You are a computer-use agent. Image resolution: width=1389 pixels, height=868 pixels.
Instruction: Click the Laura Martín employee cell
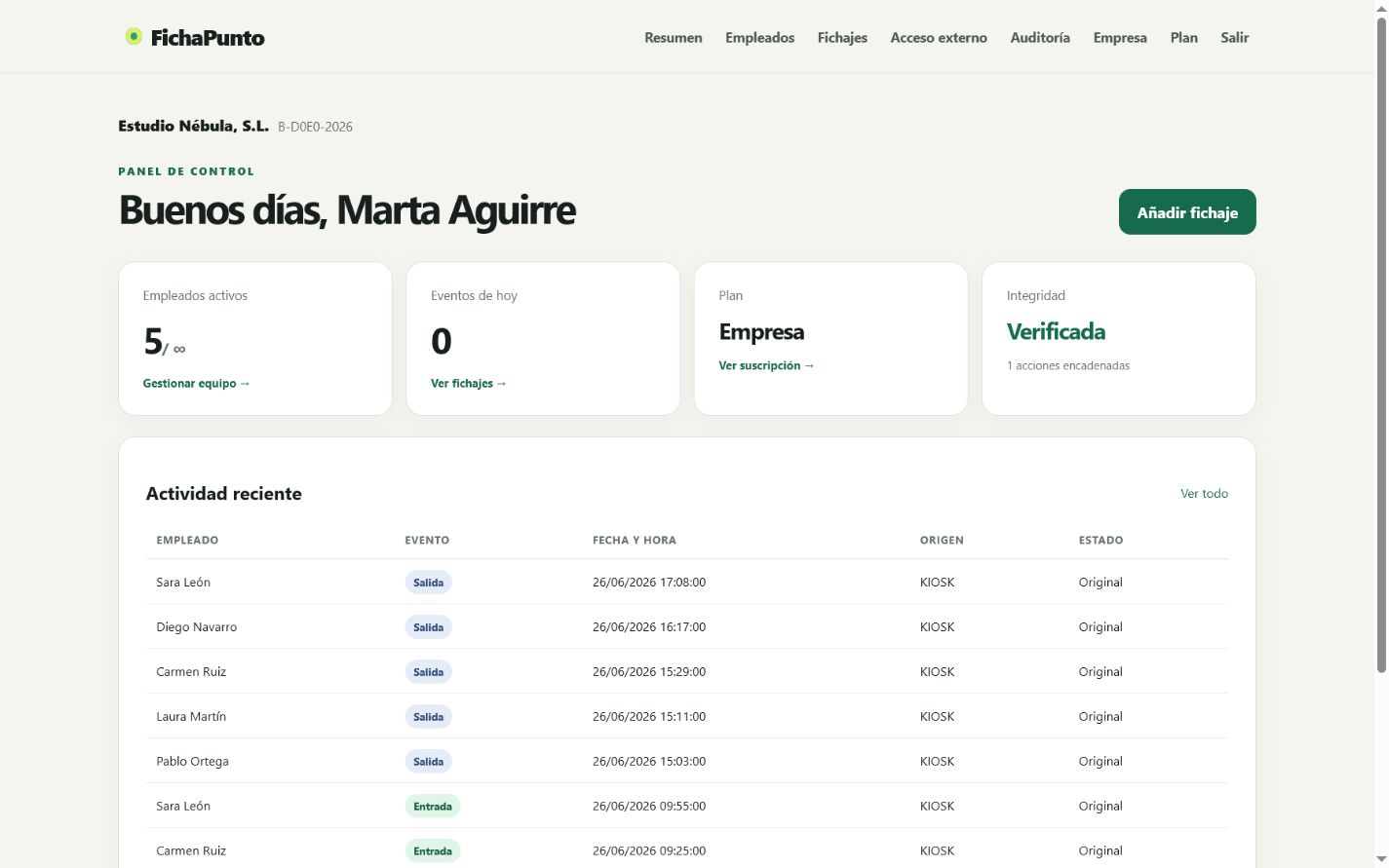[x=191, y=717]
